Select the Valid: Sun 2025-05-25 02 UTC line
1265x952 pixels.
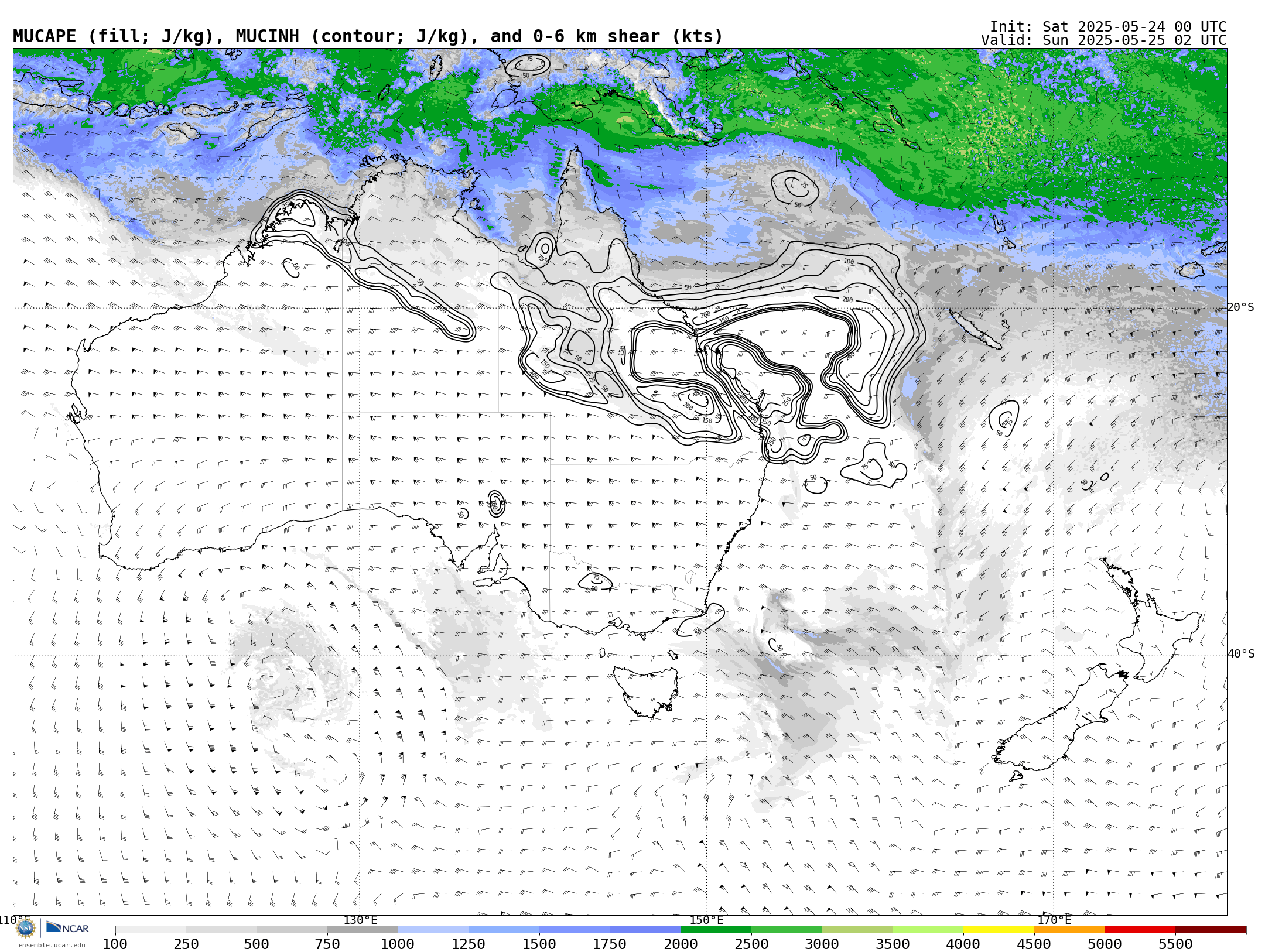[x=1104, y=40]
